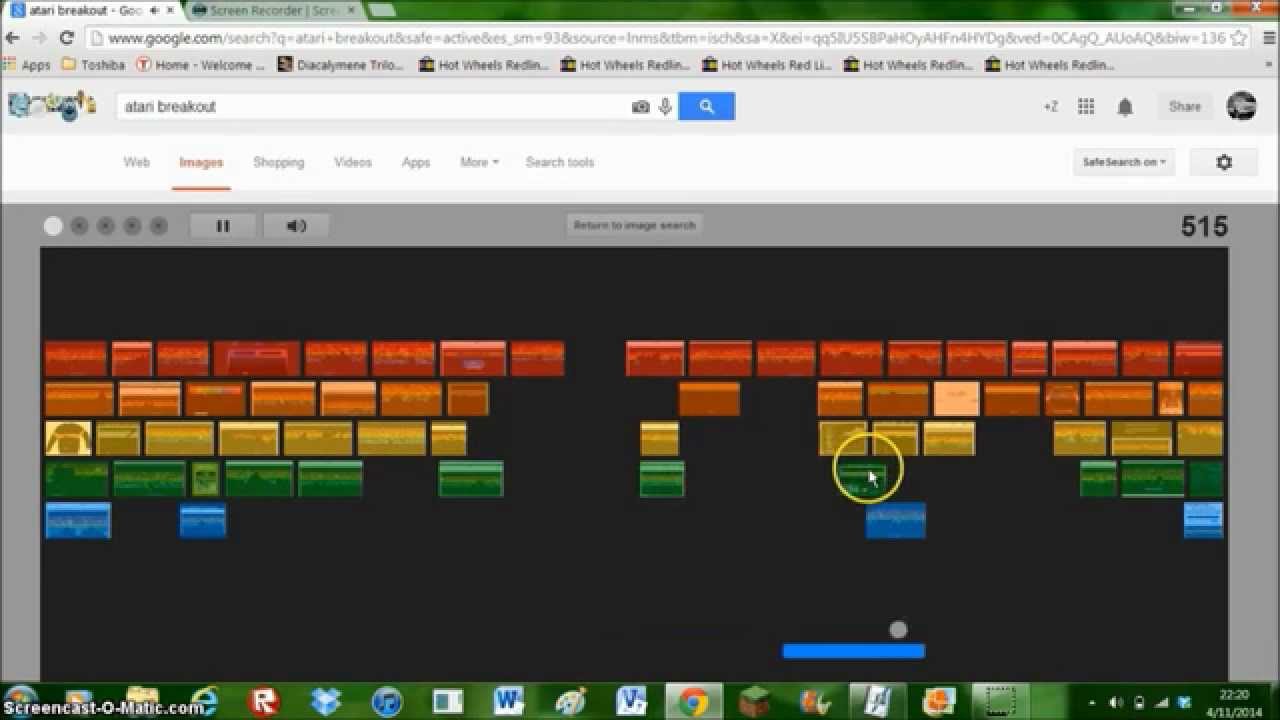Open Internet Explorer from the taskbar
This screenshot has height=720, width=1280.
[x=204, y=701]
